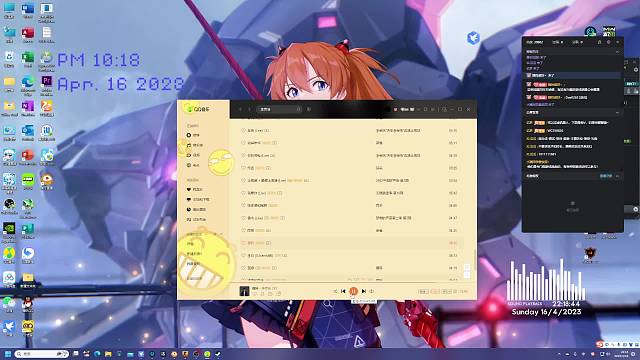Open the sound quality selector in player bar
The height and width of the screenshot is (360, 640).
424,291
